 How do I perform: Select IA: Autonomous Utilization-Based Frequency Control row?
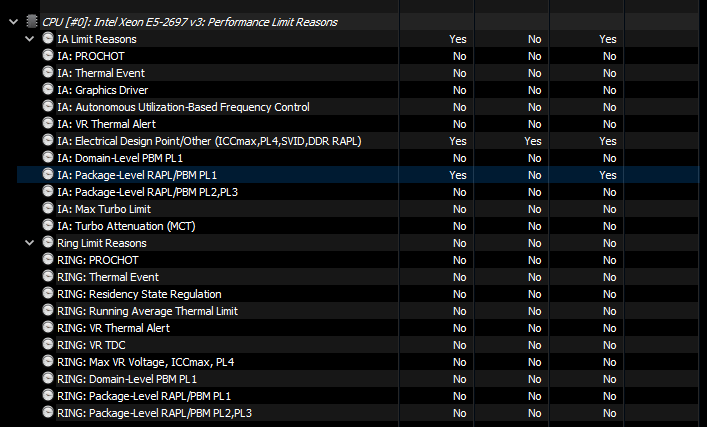coord(183,107)
